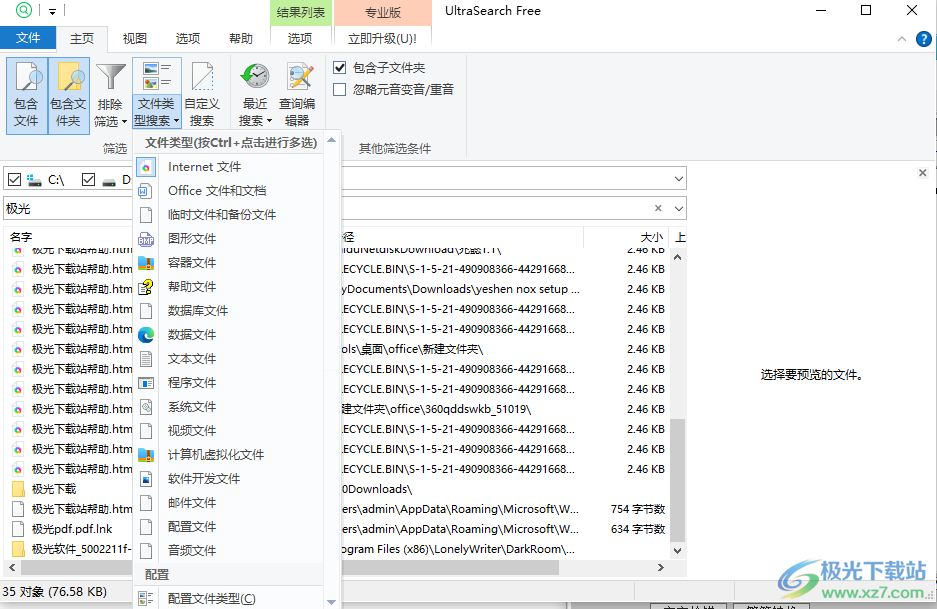Sort results by the 大小 column header

(x=651, y=237)
